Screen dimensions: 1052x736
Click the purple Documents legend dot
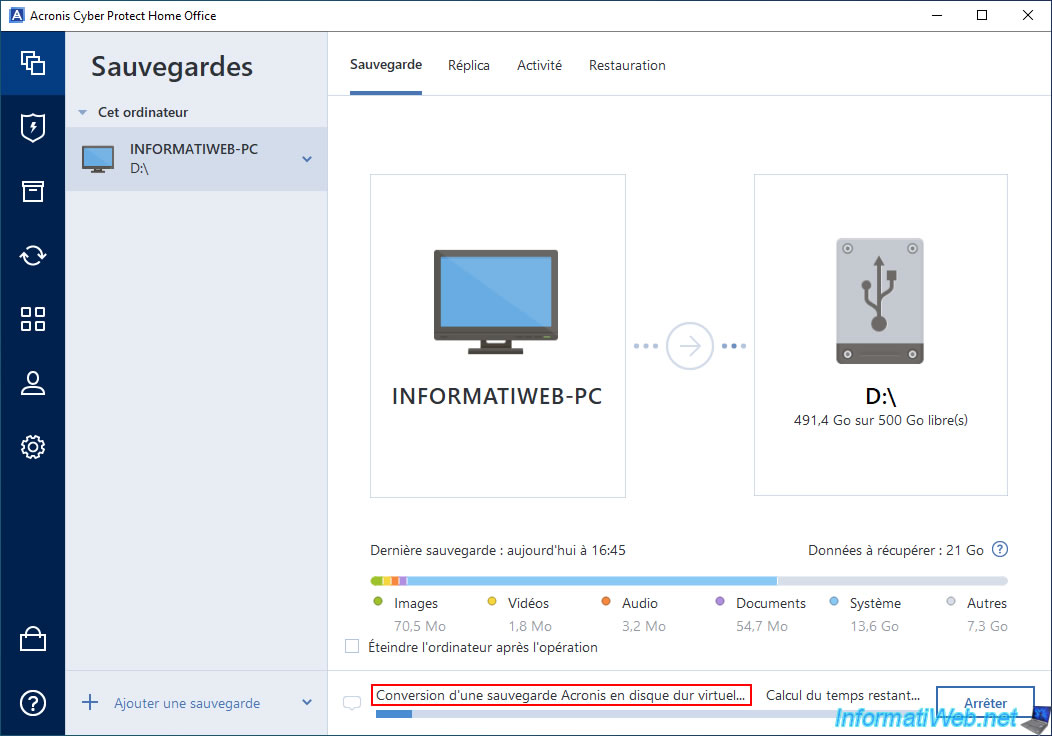720,602
